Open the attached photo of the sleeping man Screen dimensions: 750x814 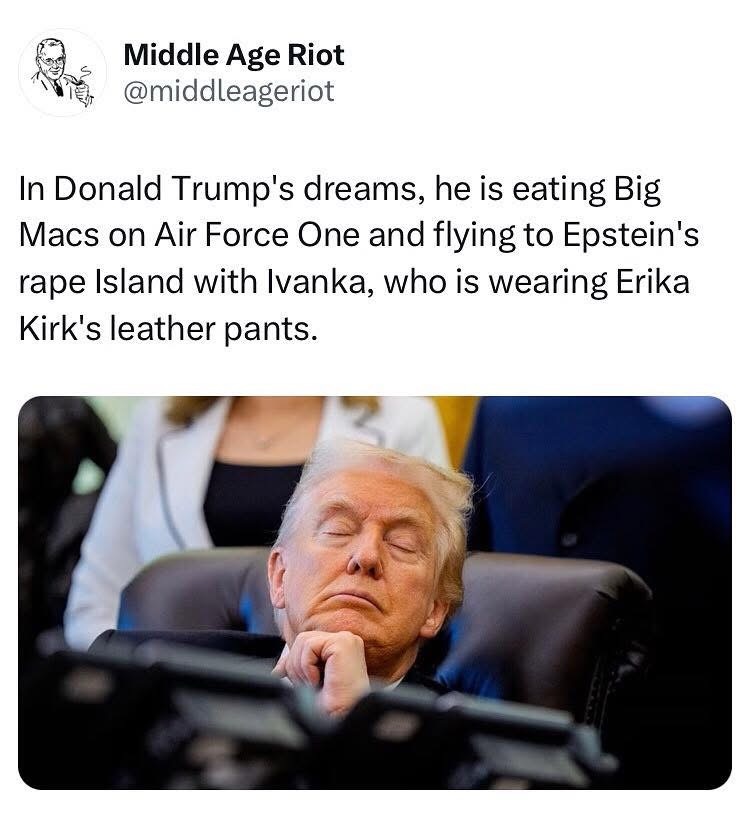tap(375, 592)
